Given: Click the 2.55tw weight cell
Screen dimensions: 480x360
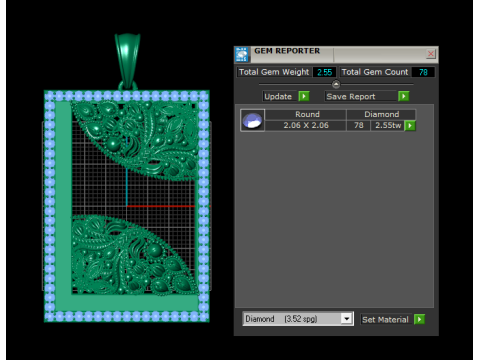Looking at the screenshot, I should click(388, 125).
